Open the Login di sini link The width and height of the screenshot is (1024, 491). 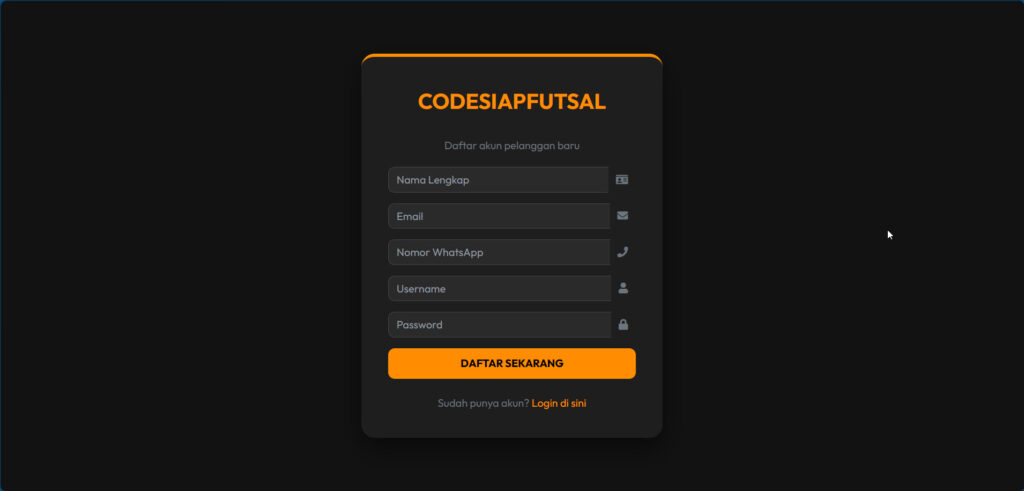tap(559, 404)
